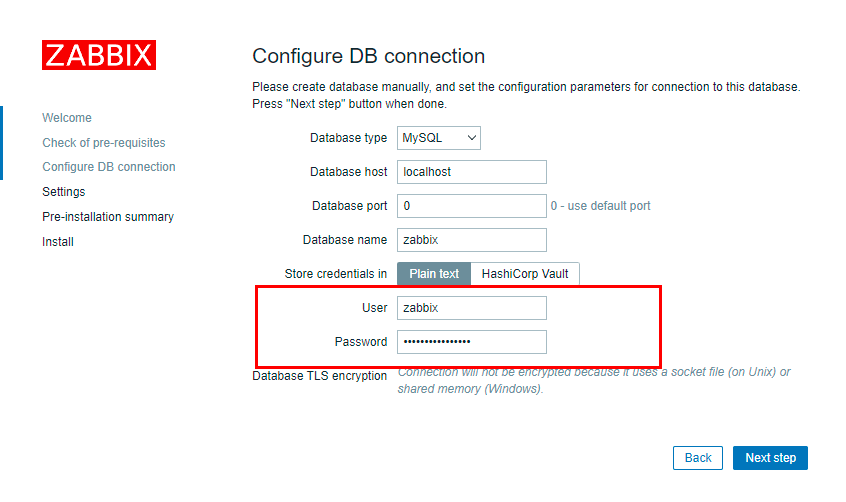The height and width of the screenshot is (502, 846).
Task: Focus the Password field
Action: click(472, 342)
